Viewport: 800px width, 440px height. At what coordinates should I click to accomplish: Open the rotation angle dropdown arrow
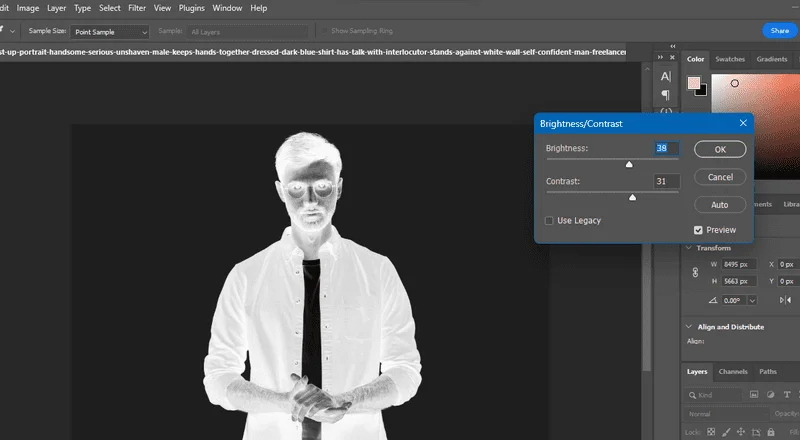(x=752, y=300)
